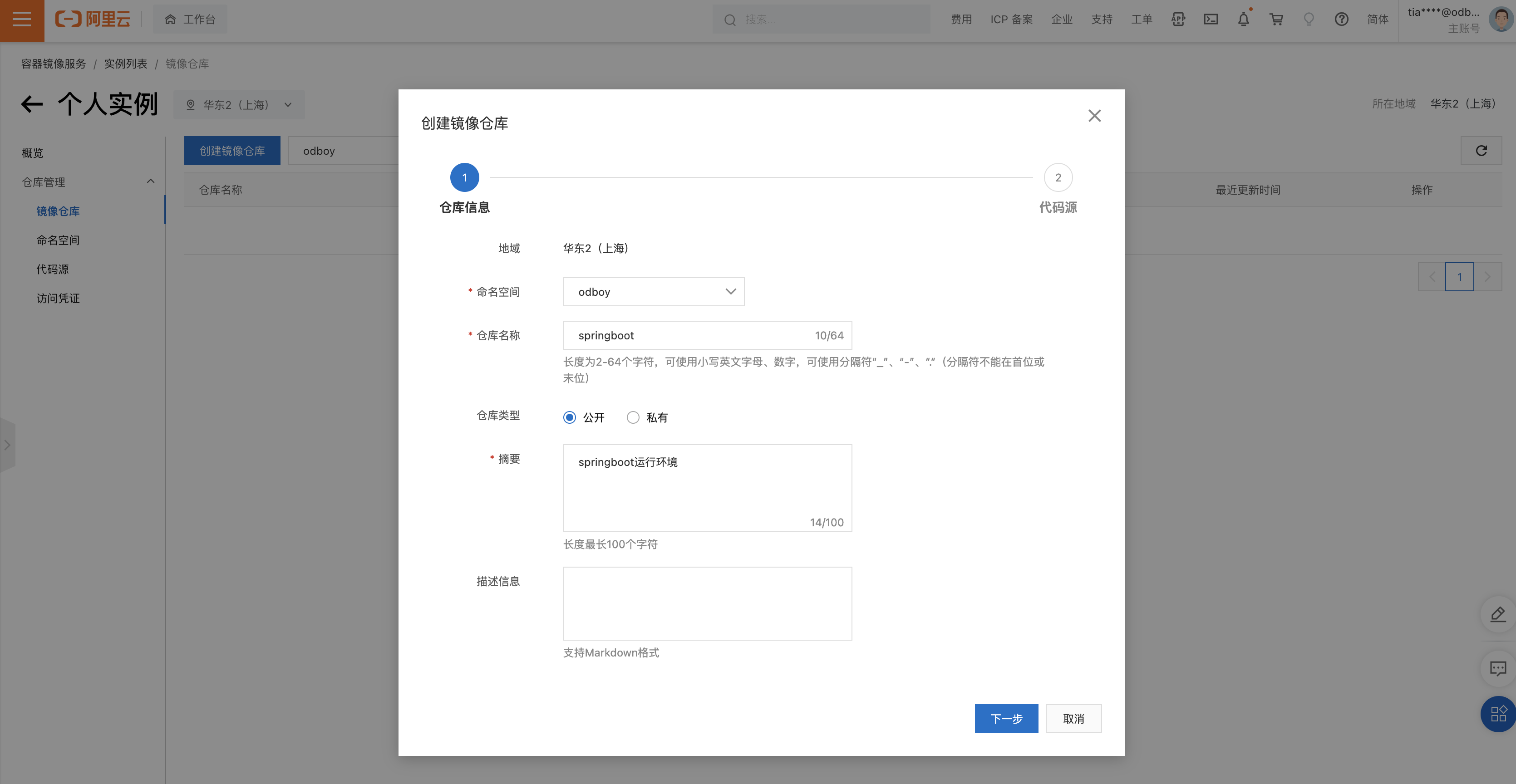Click the 下一步 button
The height and width of the screenshot is (784, 1516).
point(1006,718)
